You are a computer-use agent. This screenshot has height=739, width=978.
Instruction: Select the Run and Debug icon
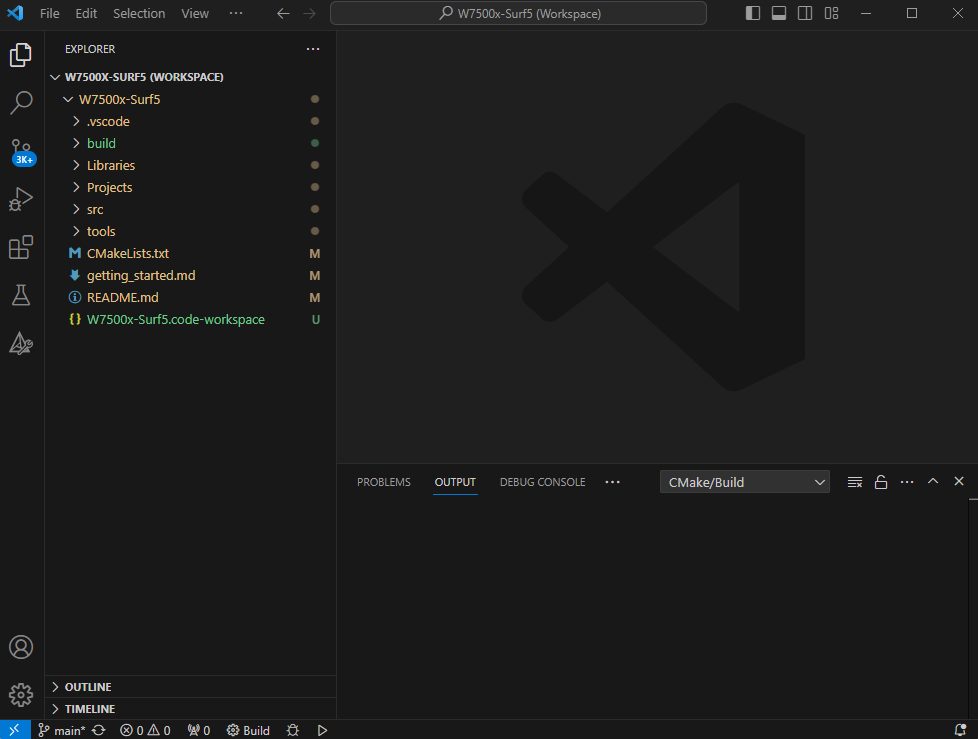21,199
